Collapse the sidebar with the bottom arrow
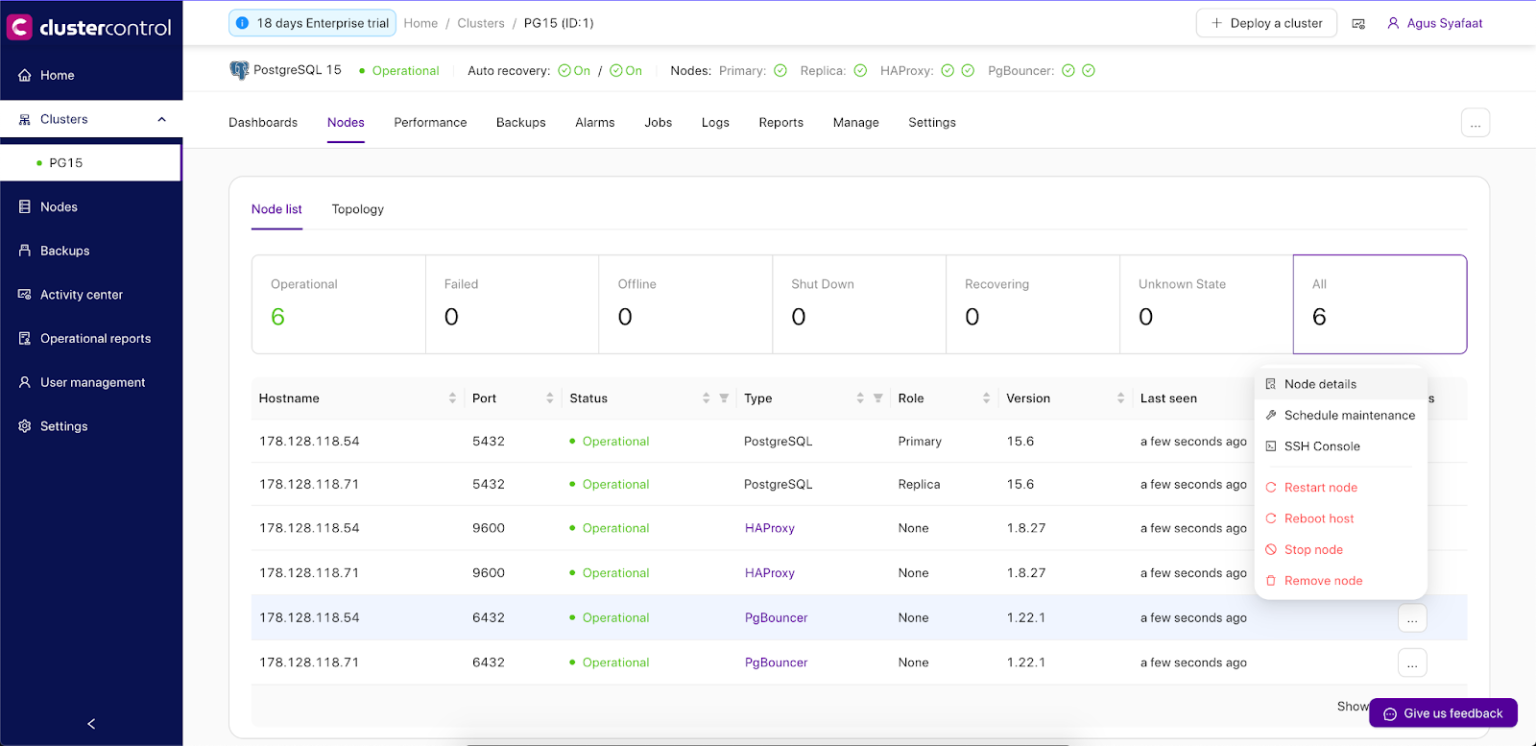This screenshot has width=1536, height=746. pos(90,723)
